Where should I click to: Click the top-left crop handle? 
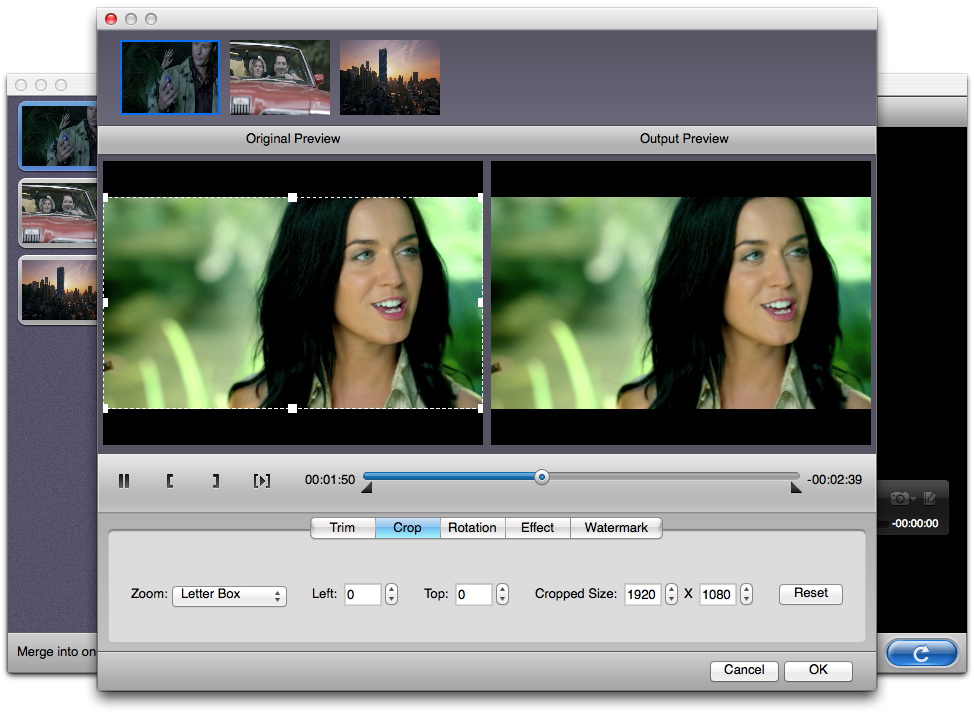coord(106,198)
